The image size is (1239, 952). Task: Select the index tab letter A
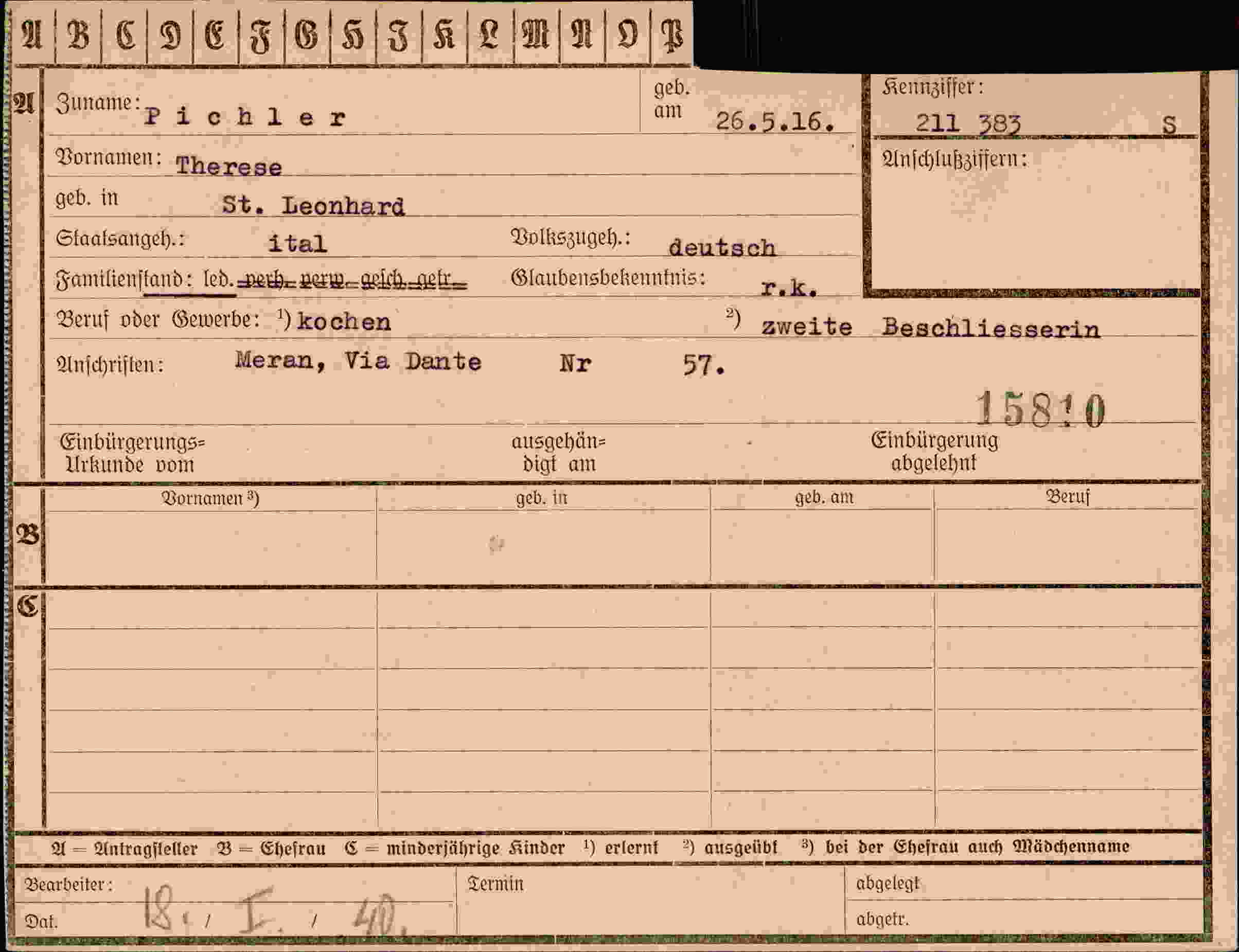point(32,34)
